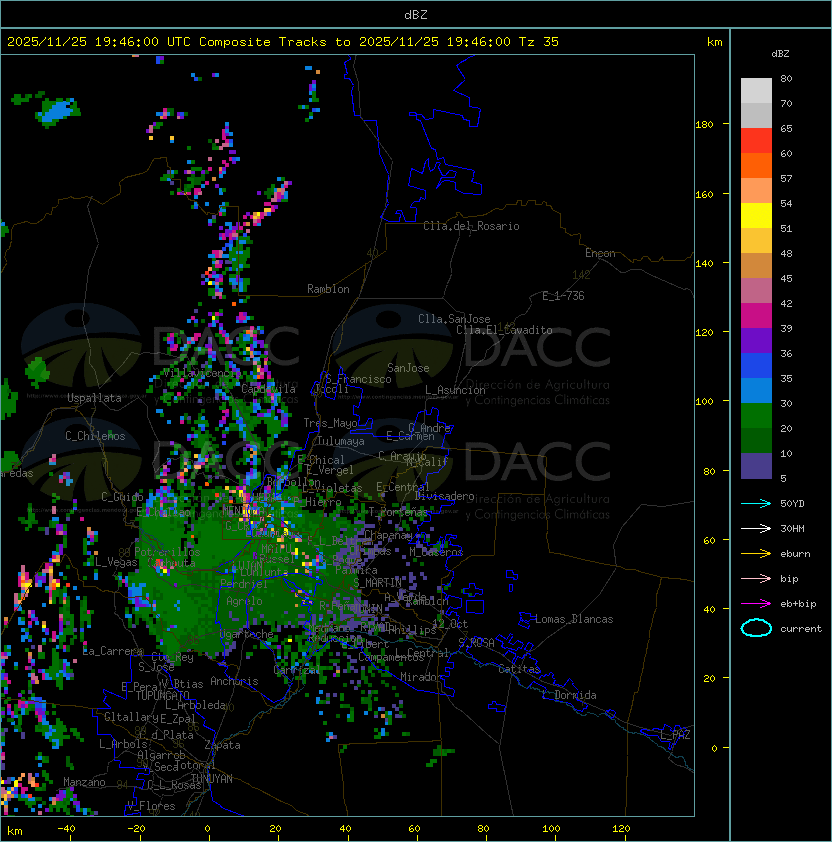
Task: Click the 'S_Francisco' map label
Action: pyautogui.click(x=358, y=379)
